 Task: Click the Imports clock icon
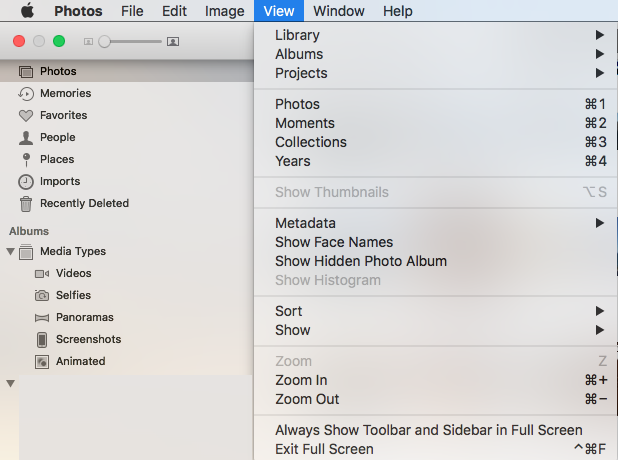26,182
